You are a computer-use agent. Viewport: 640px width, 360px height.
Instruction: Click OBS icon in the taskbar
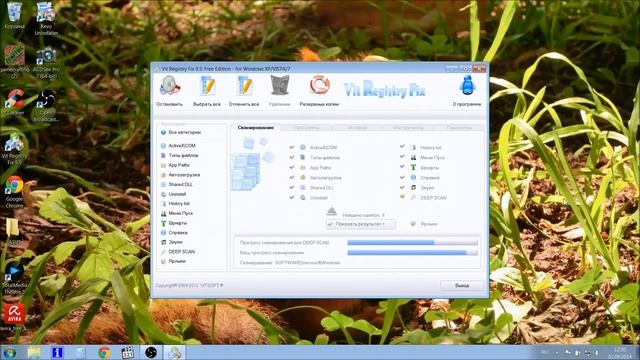coord(151,353)
